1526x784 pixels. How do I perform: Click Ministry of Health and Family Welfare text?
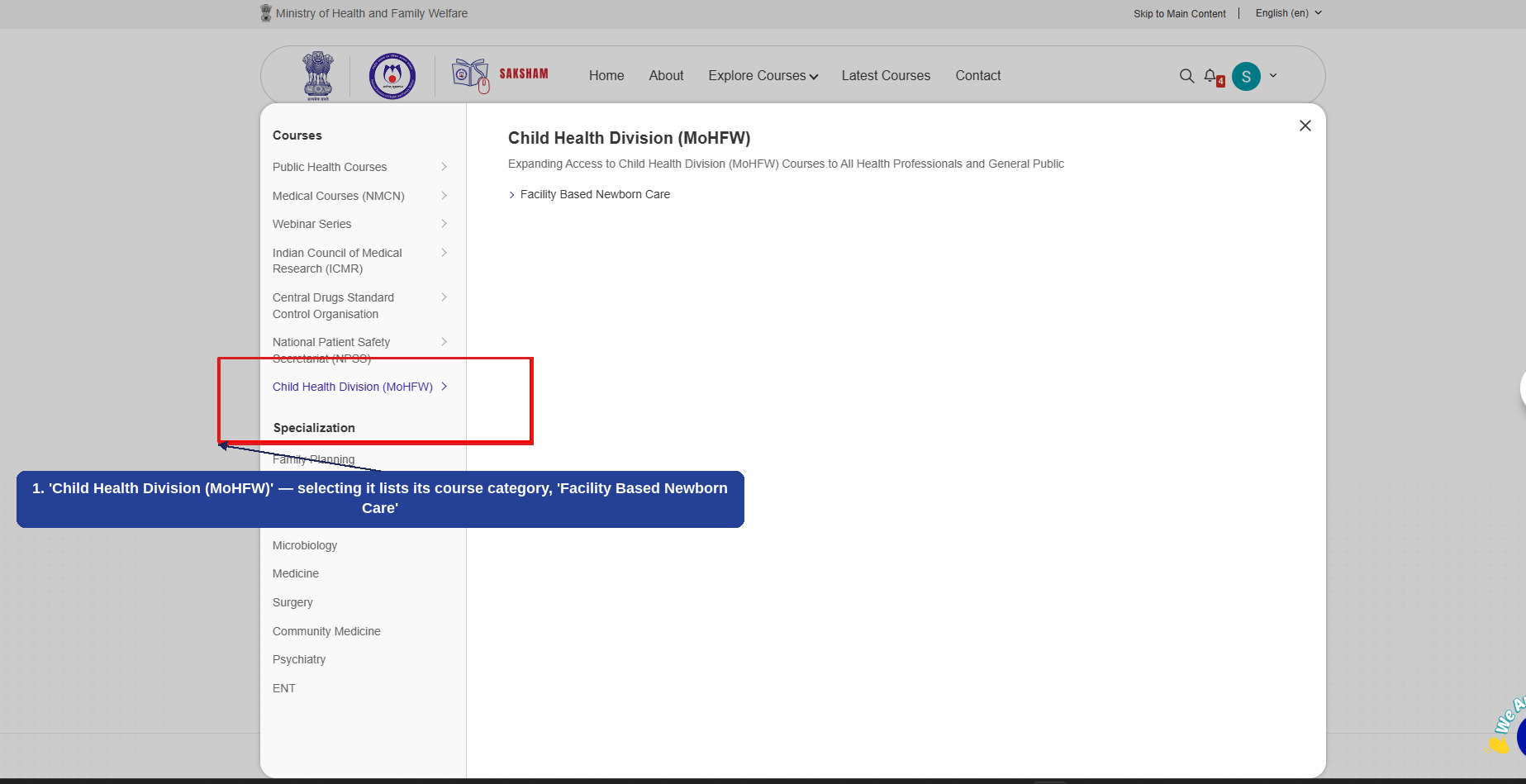(x=372, y=13)
